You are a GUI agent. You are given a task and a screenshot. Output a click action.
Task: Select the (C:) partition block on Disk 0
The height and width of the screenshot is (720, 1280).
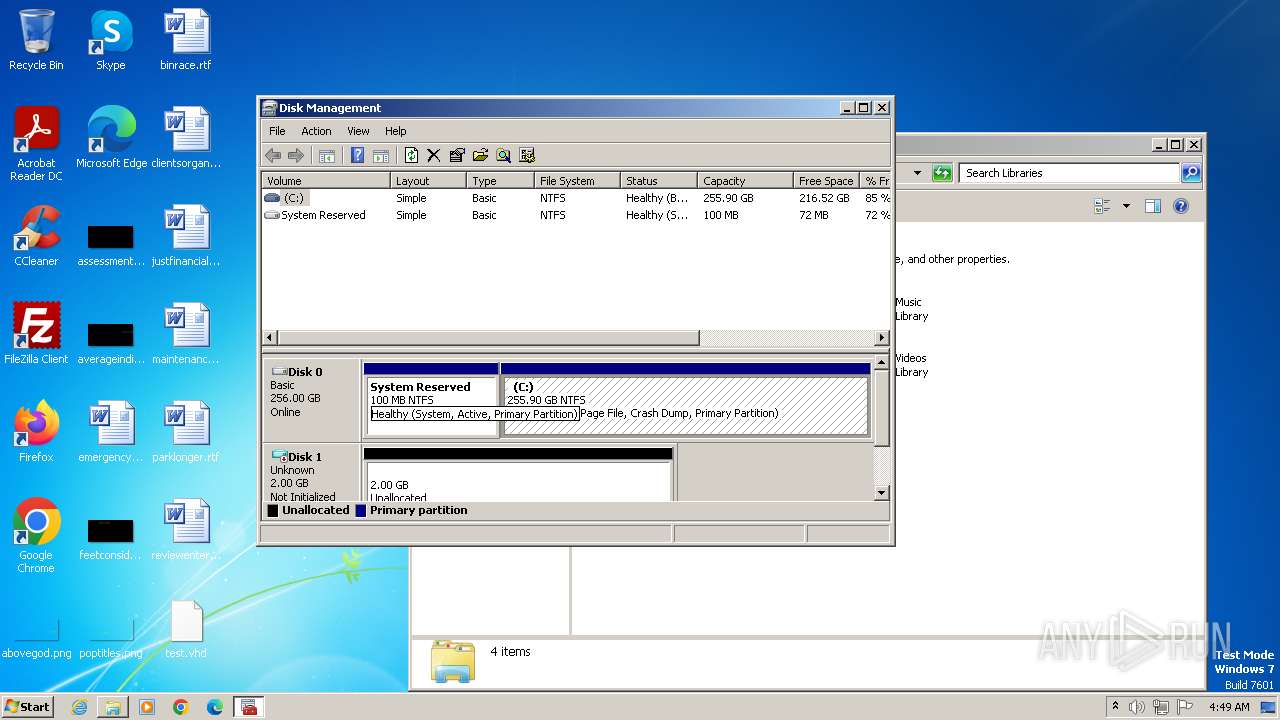(x=685, y=400)
